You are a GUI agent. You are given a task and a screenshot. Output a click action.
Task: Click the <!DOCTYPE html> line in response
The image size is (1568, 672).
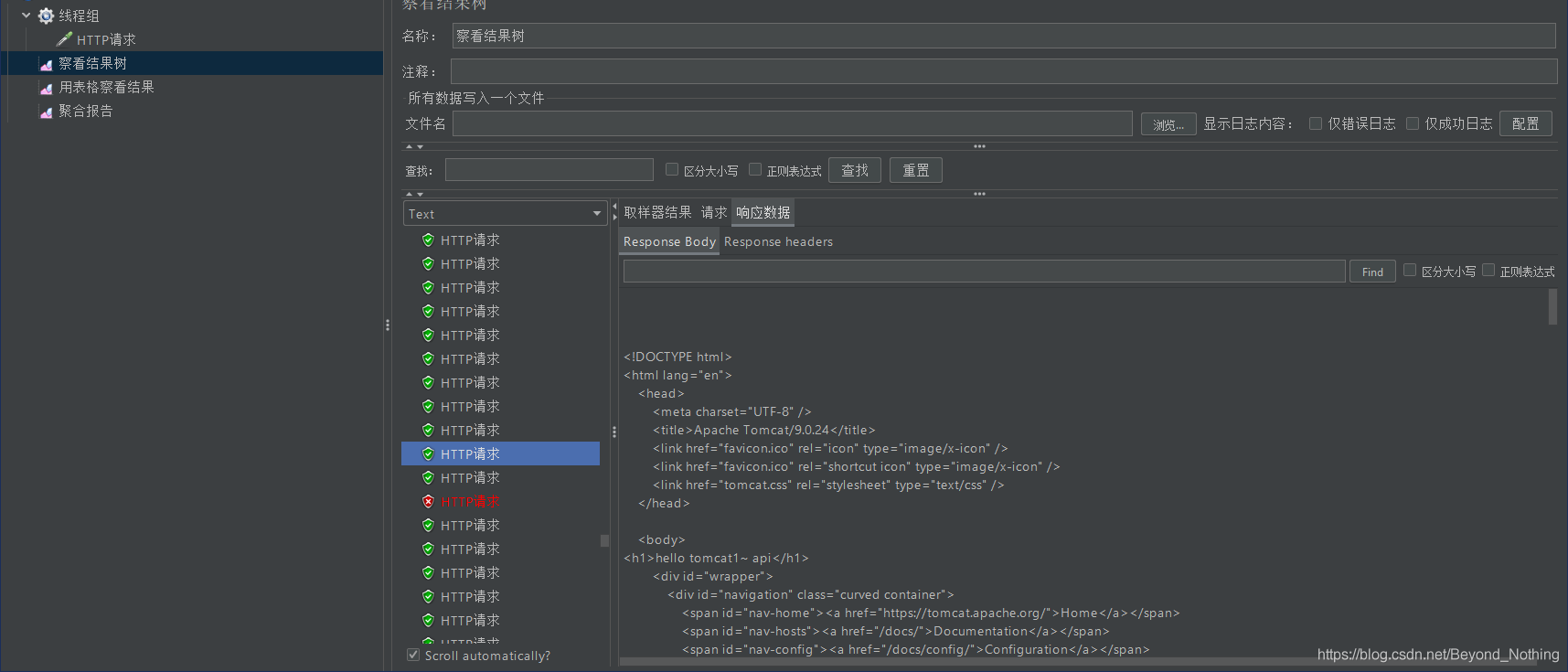tap(677, 357)
